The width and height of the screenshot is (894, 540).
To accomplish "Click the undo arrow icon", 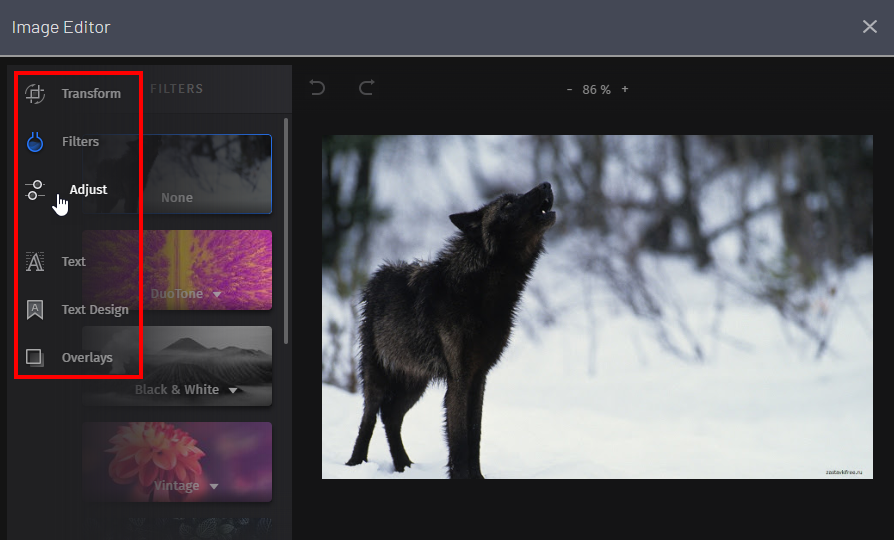I will 318,88.
